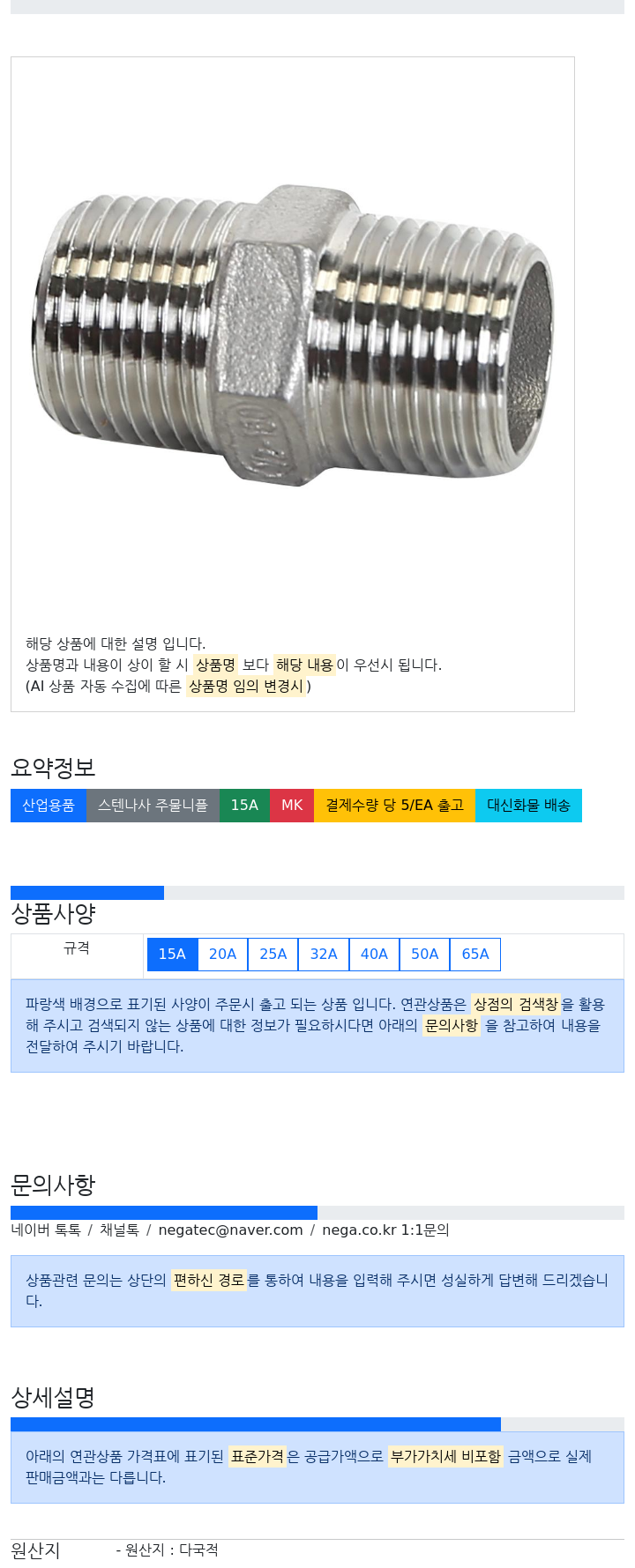The height and width of the screenshot is (1568, 635).
Task: Pick the 50A size option
Action: (424, 955)
